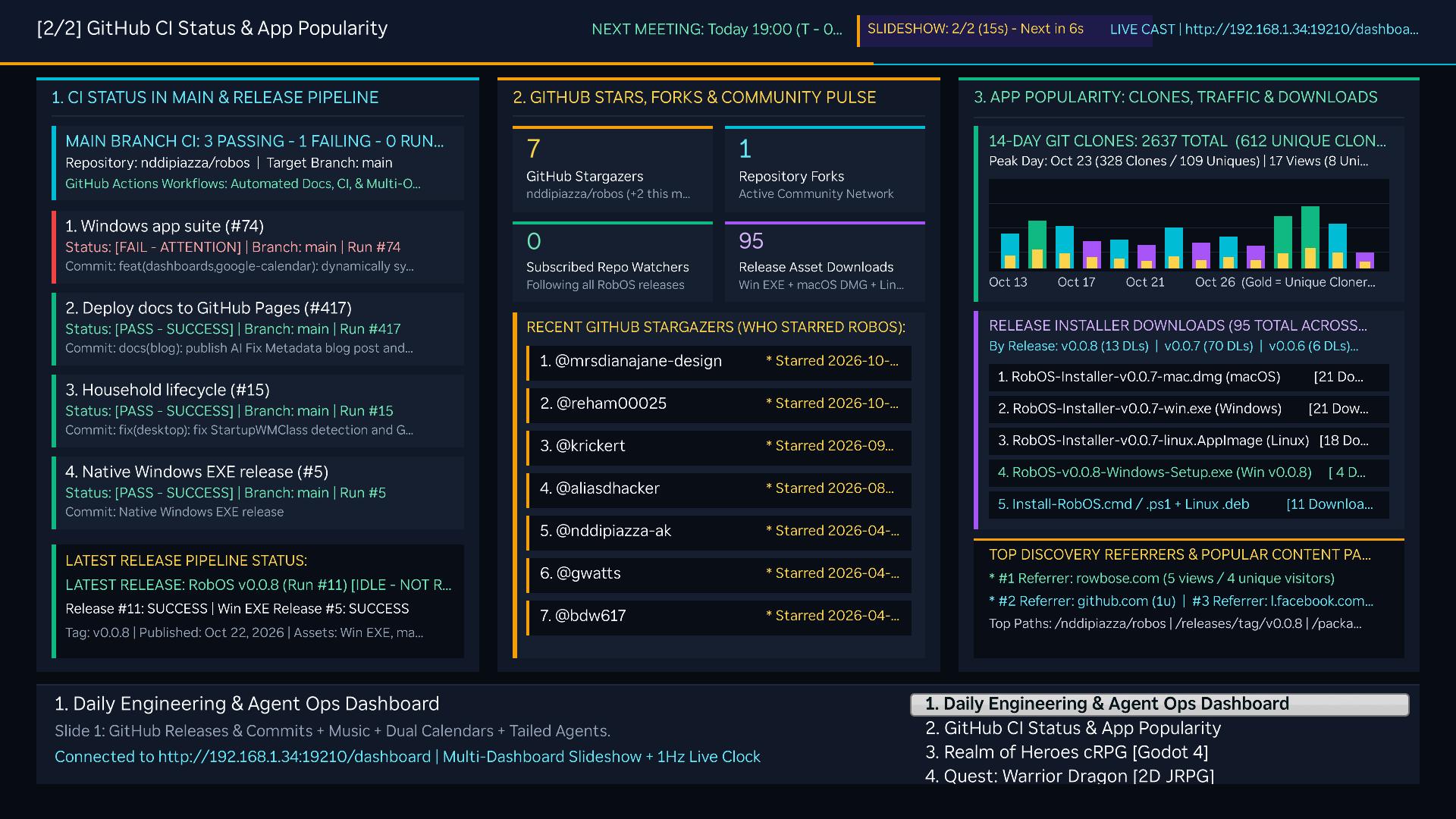Select stargazer @krickert row
The width and height of the screenshot is (1456, 819).
pyautogui.click(x=719, y=447)
